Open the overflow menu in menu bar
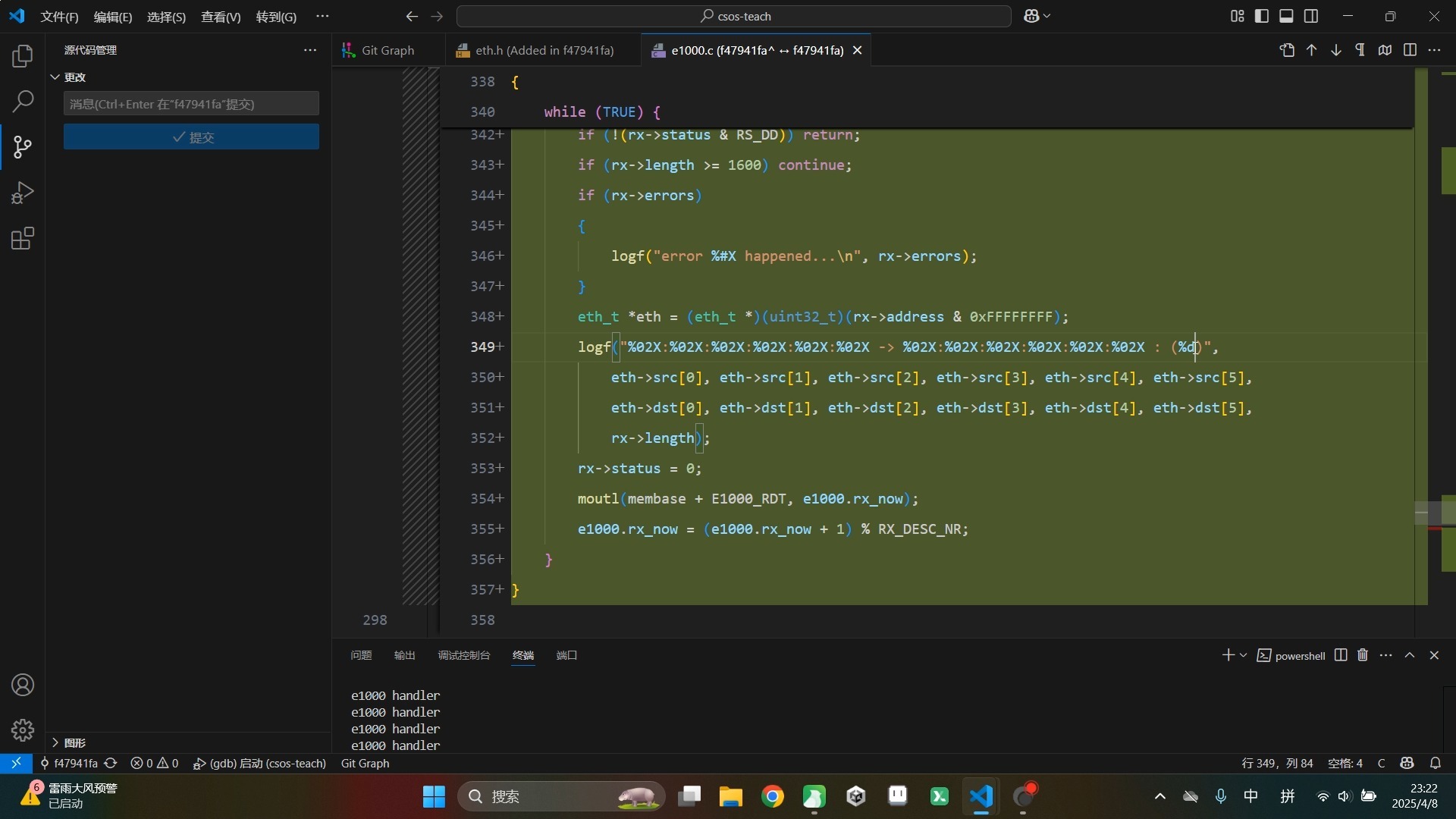 (322, 16)
